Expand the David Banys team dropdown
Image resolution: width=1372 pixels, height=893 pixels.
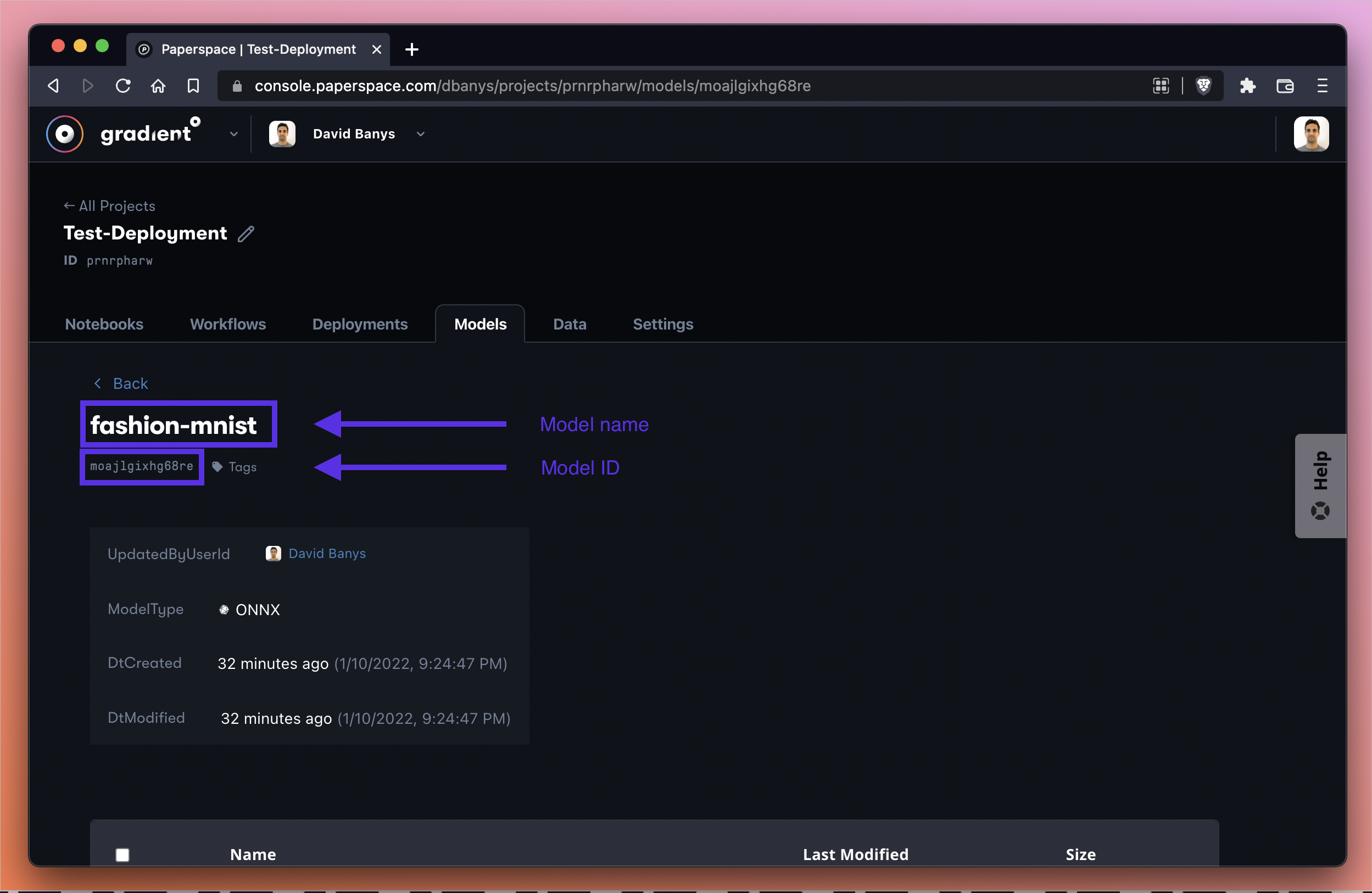pyautogui.click(x=421, y=134)
